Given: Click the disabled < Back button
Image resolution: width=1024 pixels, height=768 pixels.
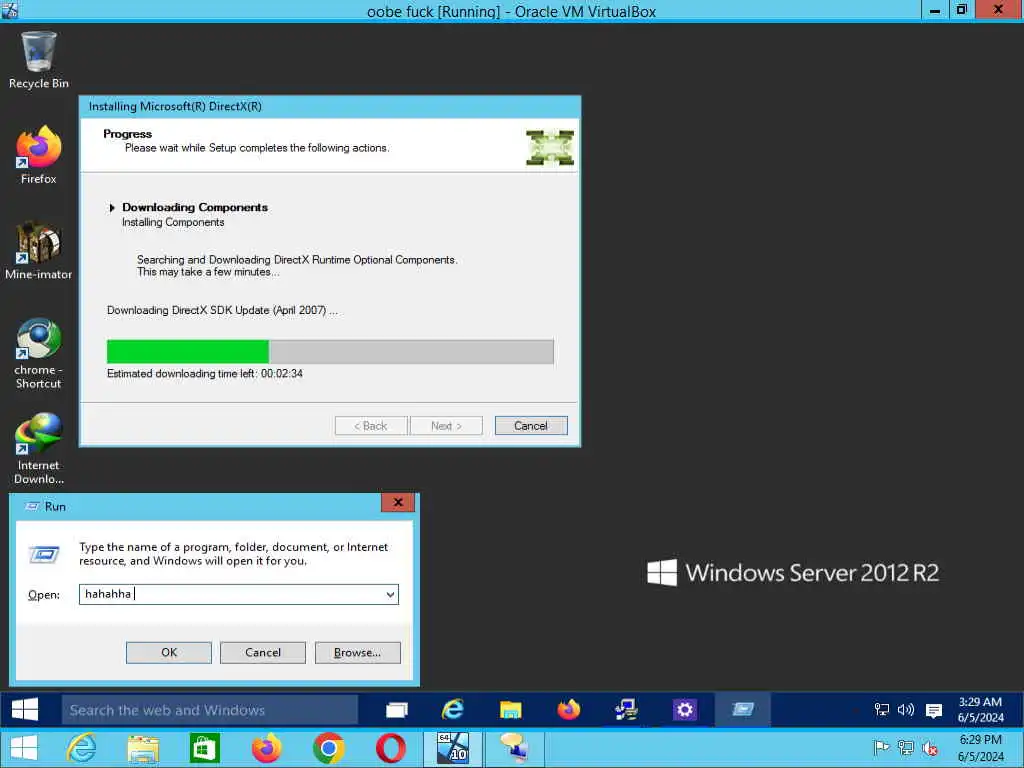Looking at the screenshot, I should (x=371, y=426).
